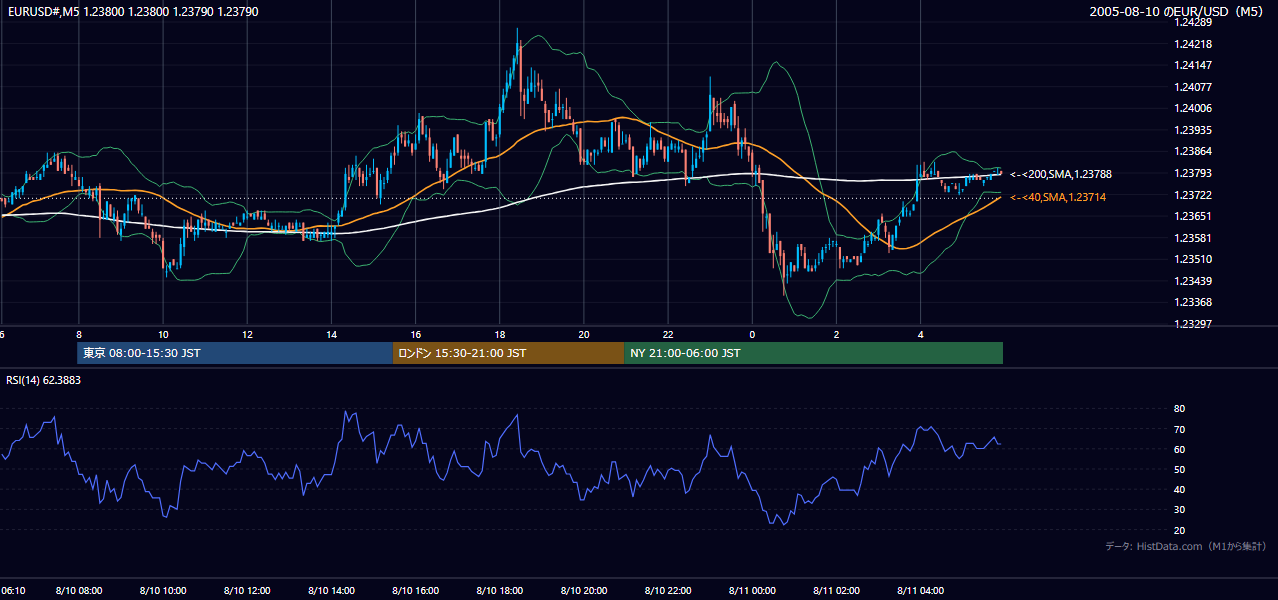Click the bottom time label 8/11 04:00
The height and width of the screenshot is (600, 1278).
[920, 591]
